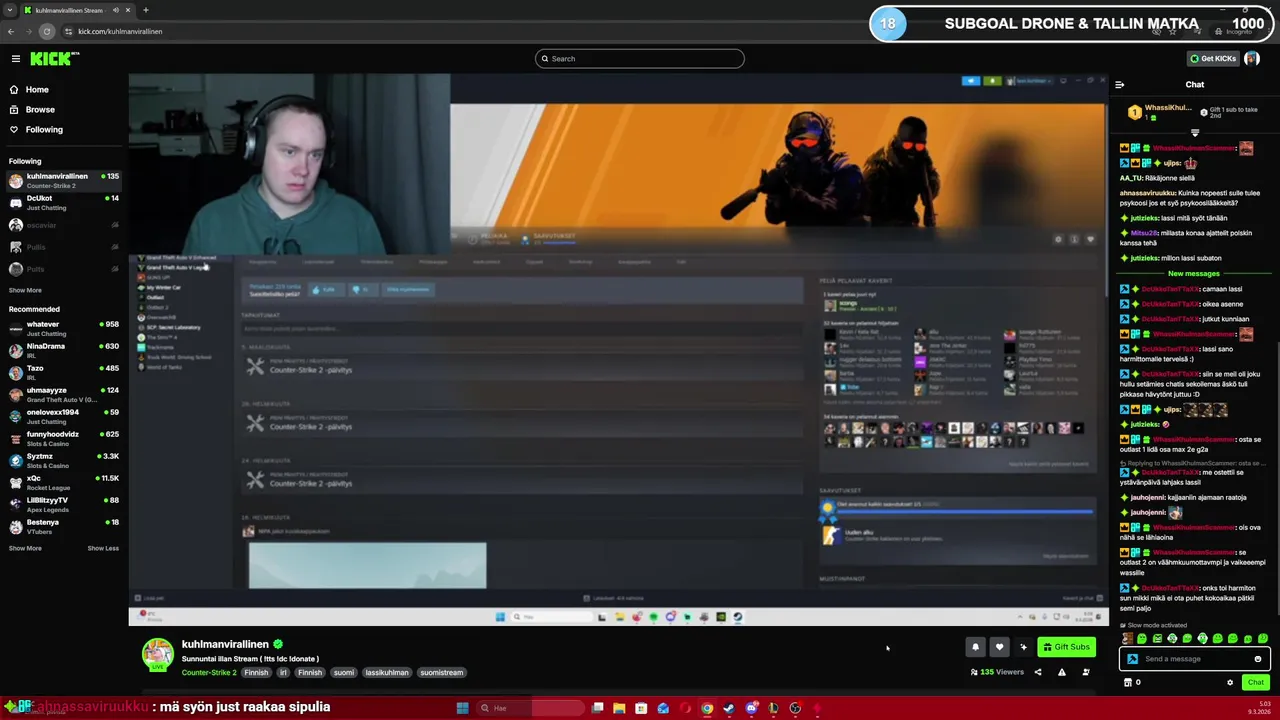Toggle notification bell for the channel

click(975, 647)
